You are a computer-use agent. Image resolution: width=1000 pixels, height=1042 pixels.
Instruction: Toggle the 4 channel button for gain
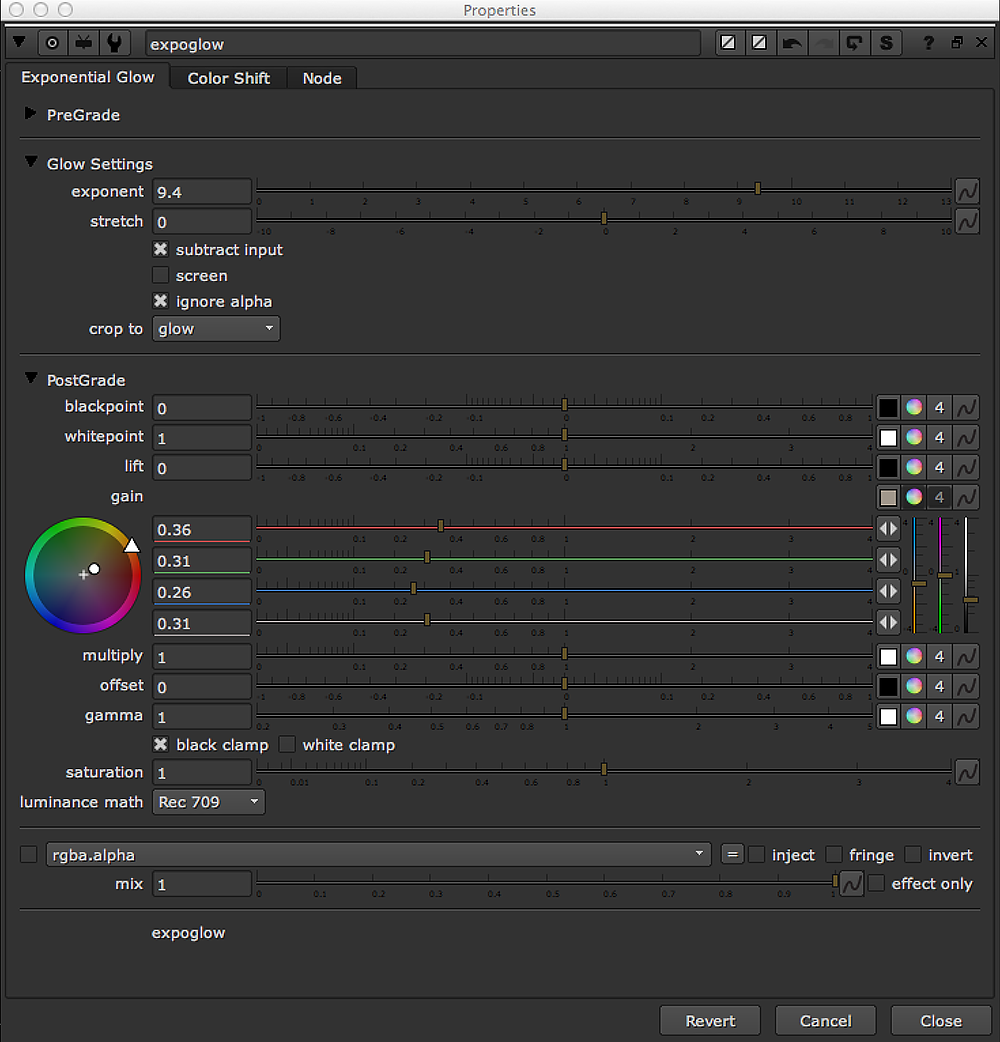point(940,496)
